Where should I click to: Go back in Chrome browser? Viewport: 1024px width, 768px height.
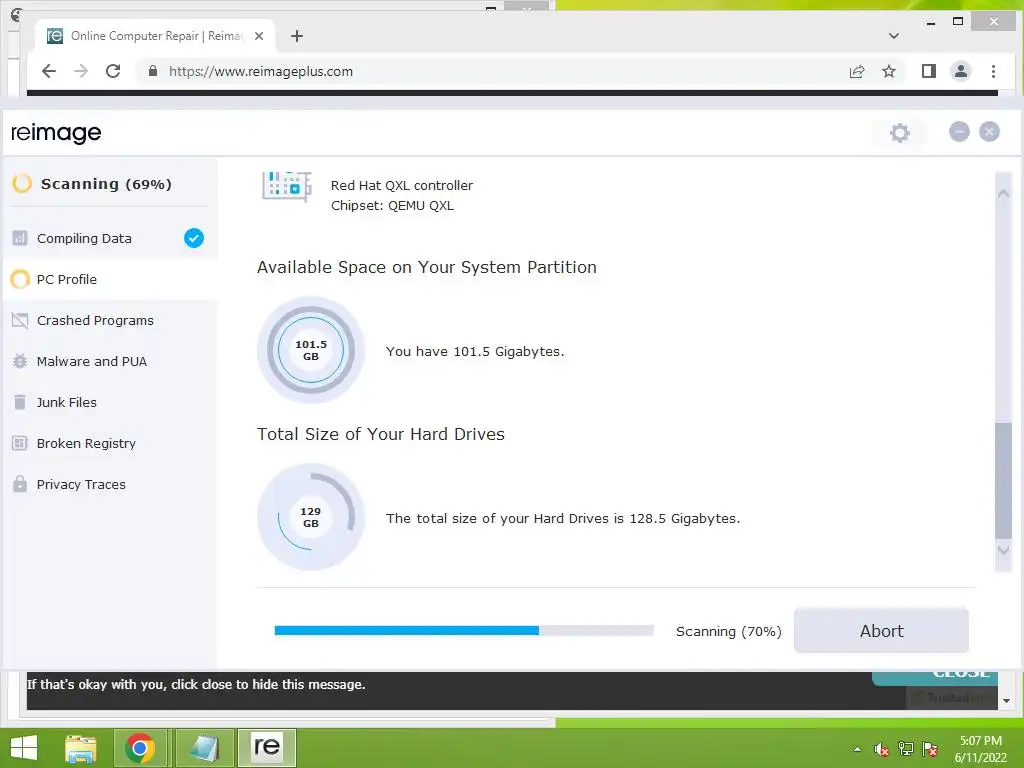click(49, 71)
